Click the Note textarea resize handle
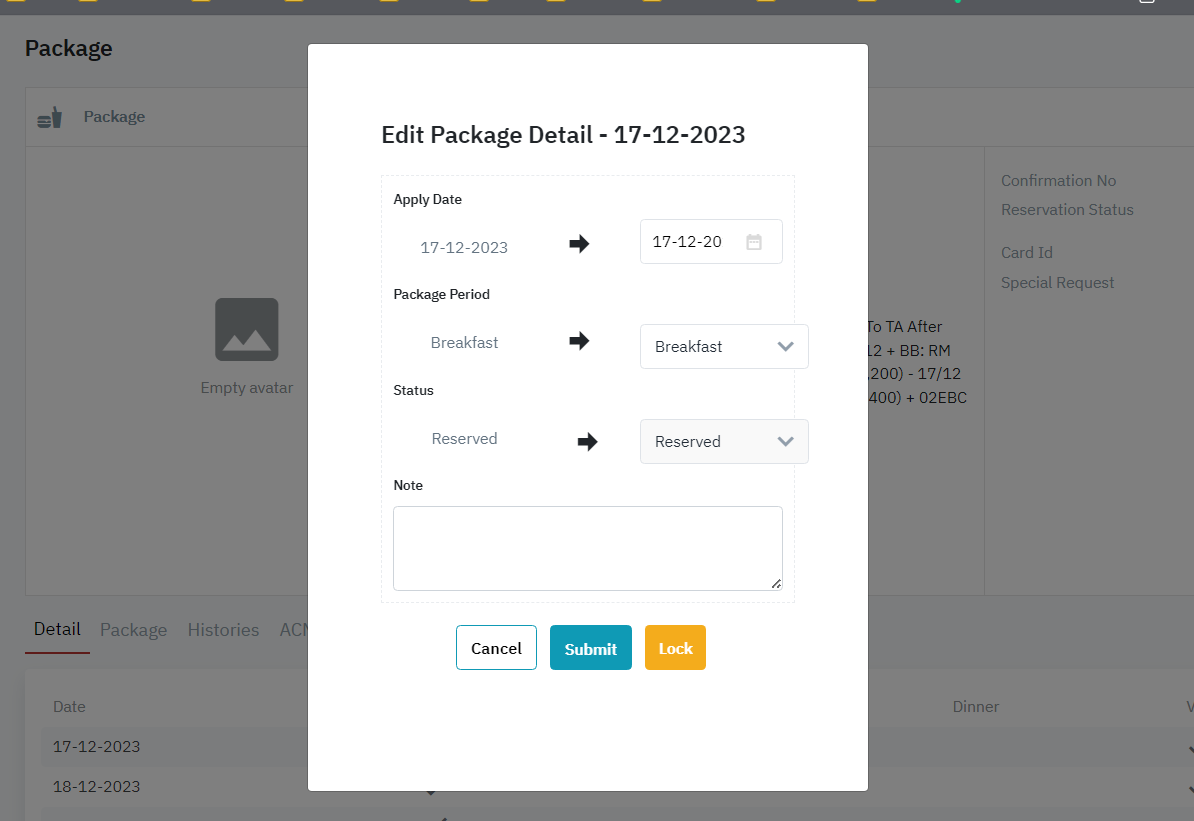 (776, 584)
